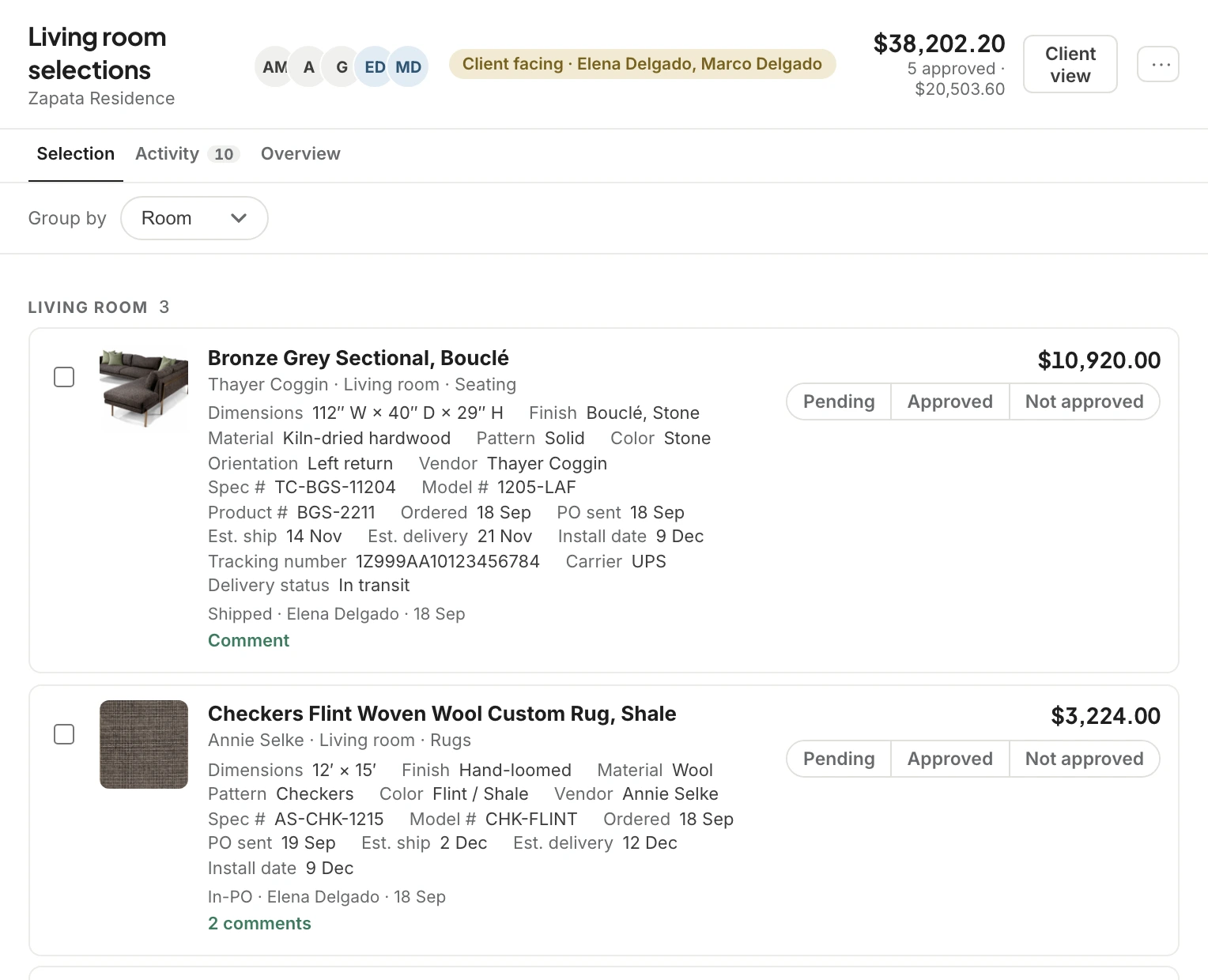The height and width of the screenshot is (980, 1208).
Task: Click the AM user avatar
Action: click(274, 66)
